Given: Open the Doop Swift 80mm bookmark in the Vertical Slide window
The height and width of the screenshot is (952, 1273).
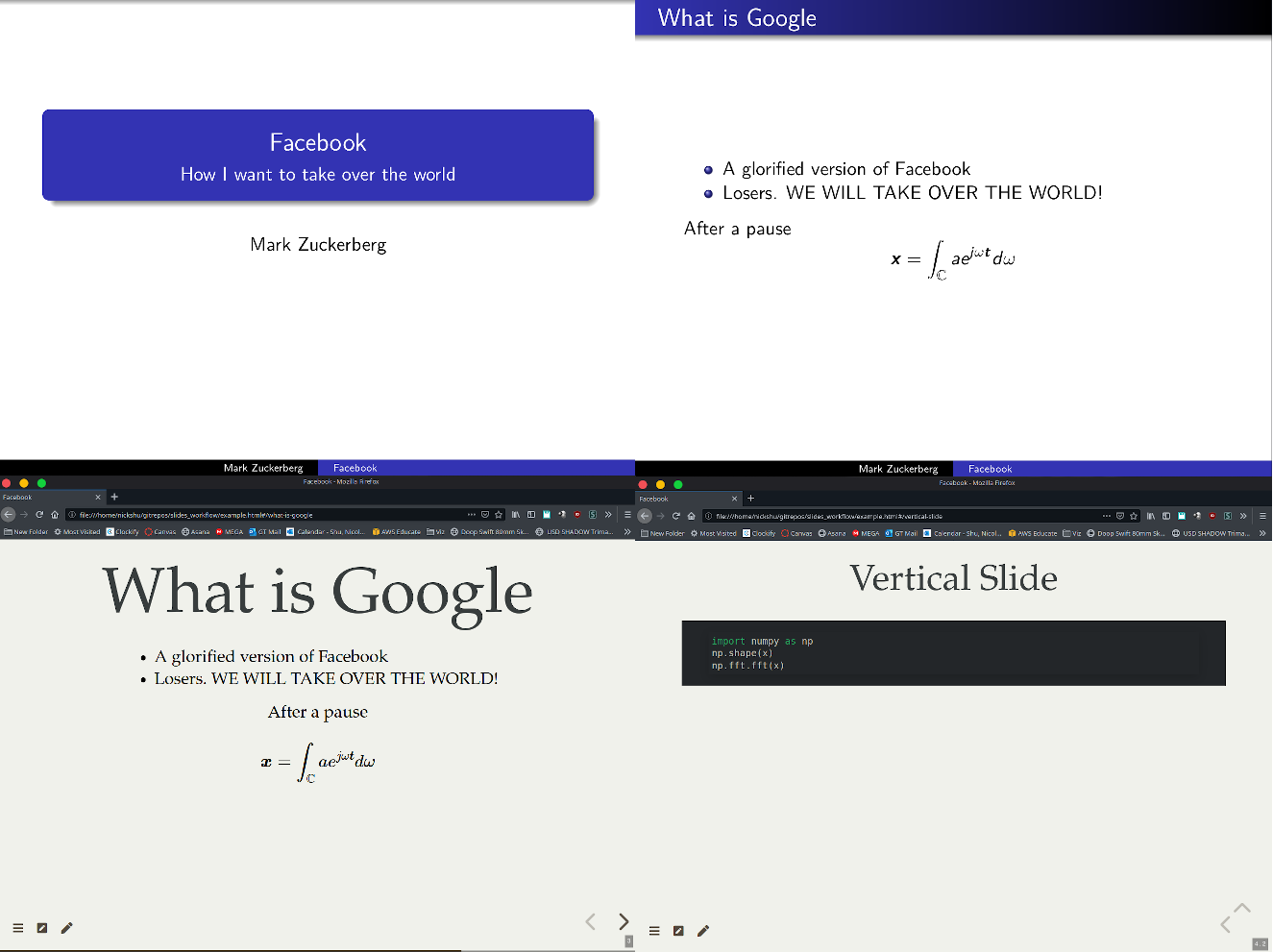Looking at the screenshot, I should click(1126, 533).
